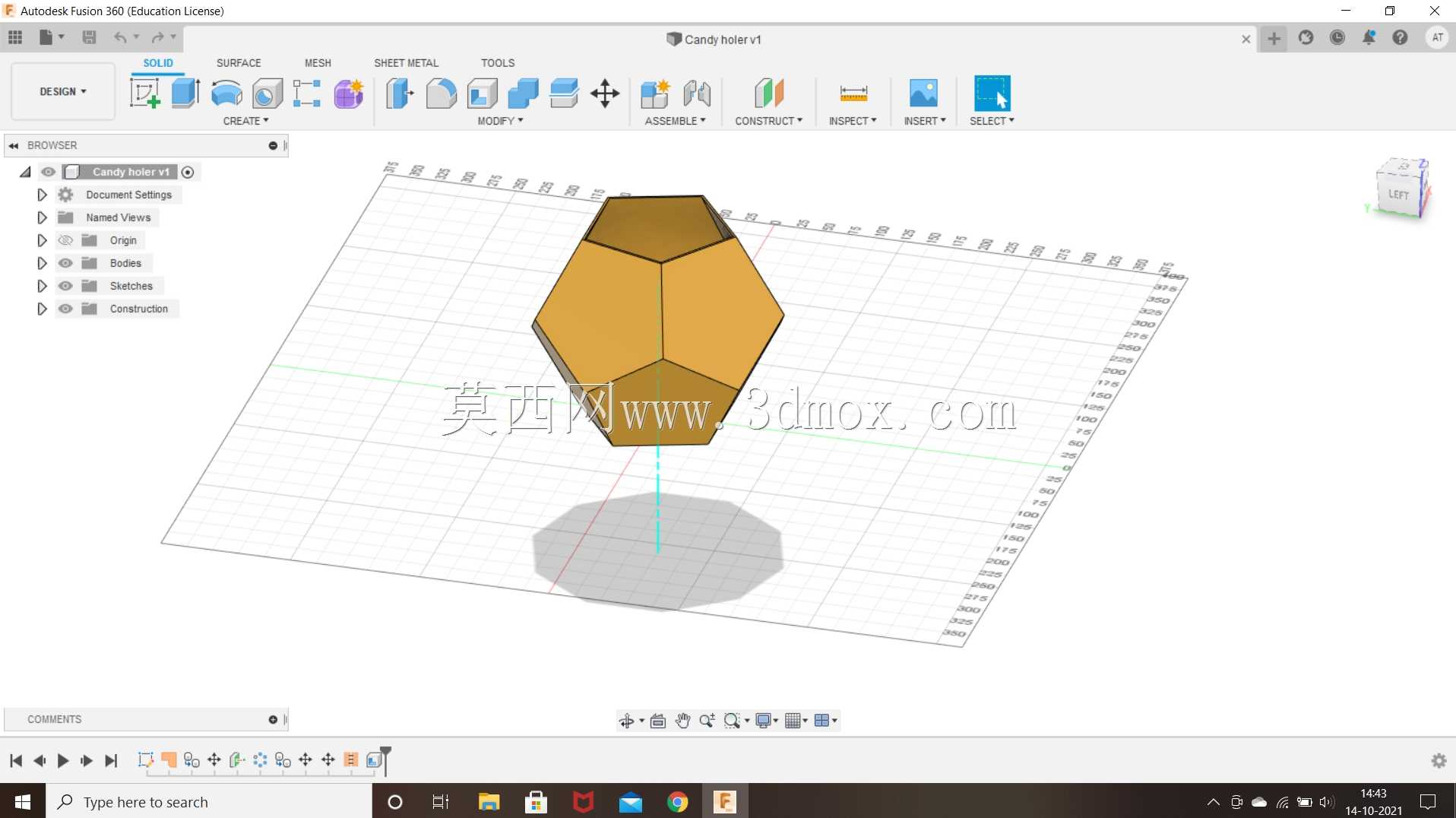Choose the Combine tool

(523, 94)
